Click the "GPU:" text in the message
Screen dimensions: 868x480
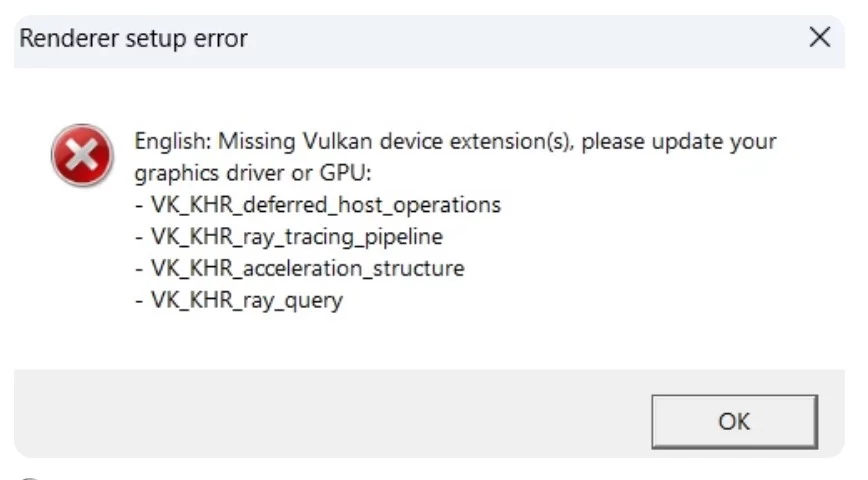[347, 173]
